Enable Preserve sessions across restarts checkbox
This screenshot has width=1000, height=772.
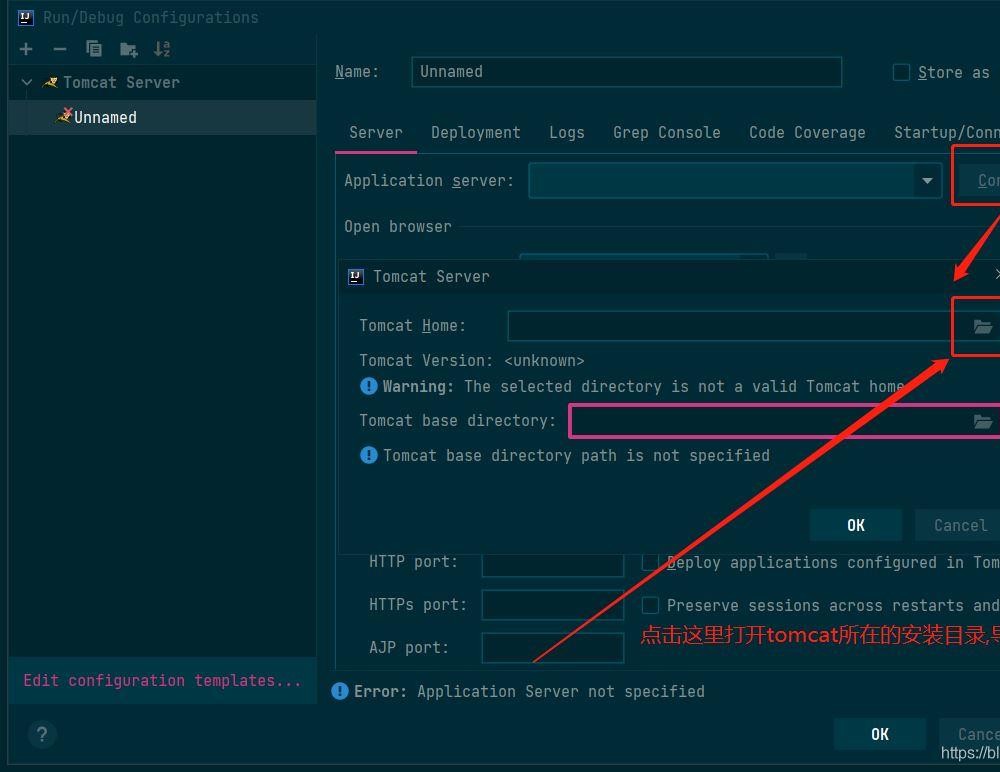click(x=650, y=605)
